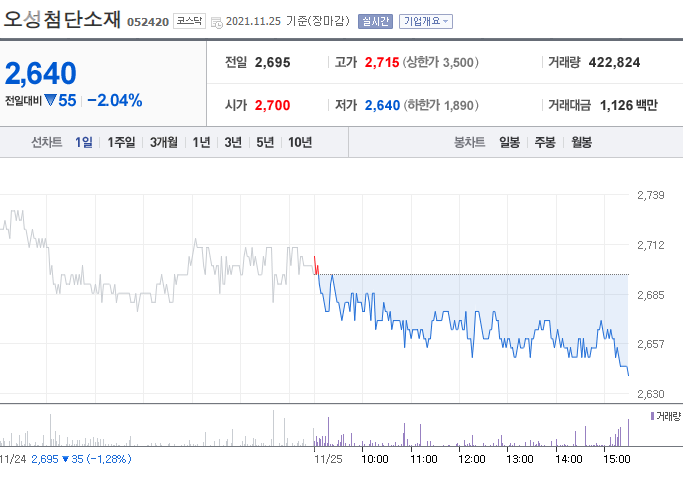Click the calendar clock icon beside the date

pos(216,22)
